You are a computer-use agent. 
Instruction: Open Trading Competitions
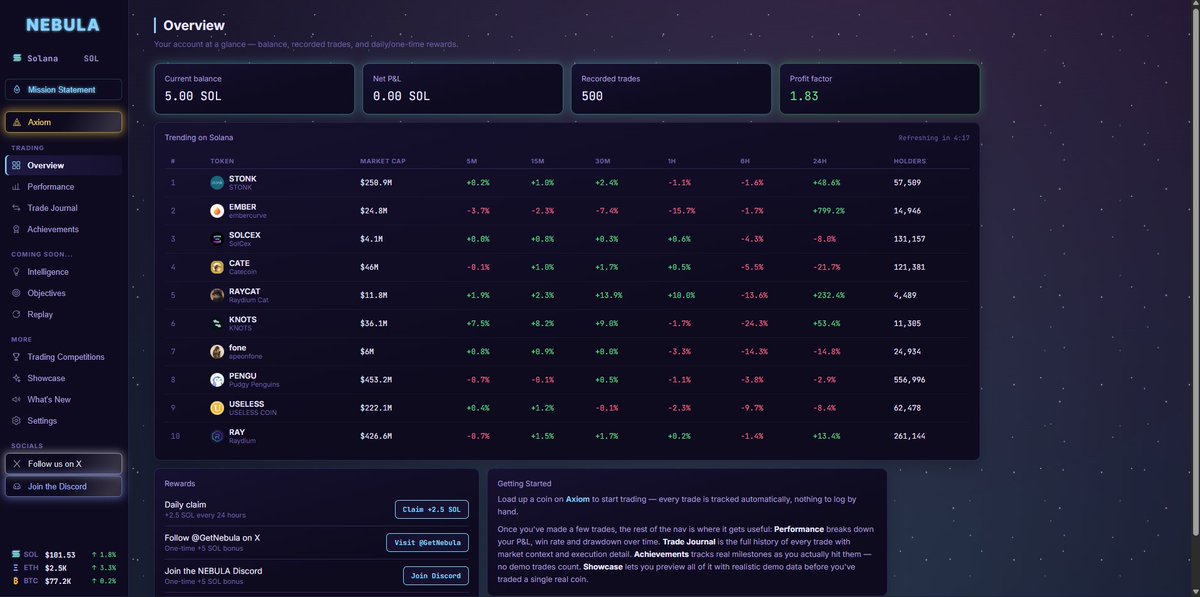click(x=63, y=357)
